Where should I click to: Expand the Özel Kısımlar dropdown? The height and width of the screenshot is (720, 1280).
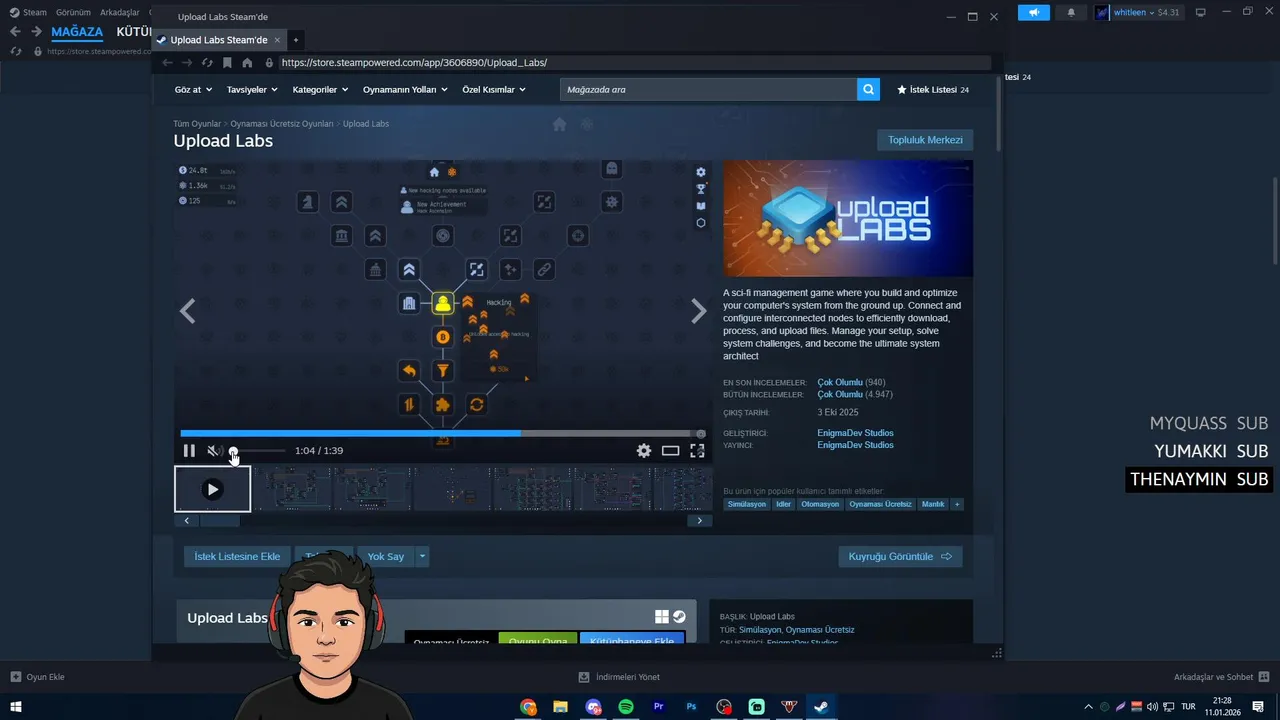point(494,89)
